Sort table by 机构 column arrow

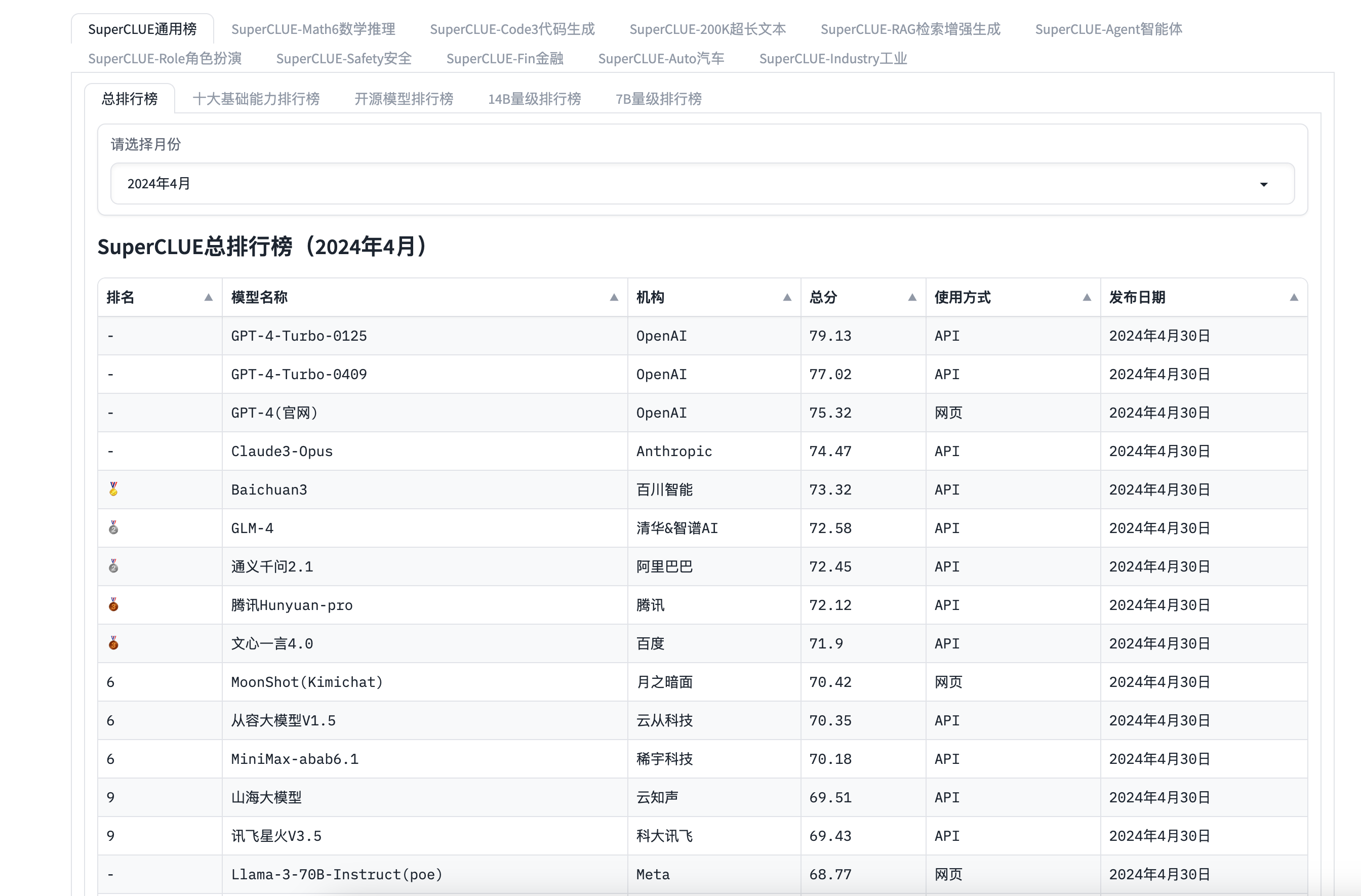pos(787,297)
